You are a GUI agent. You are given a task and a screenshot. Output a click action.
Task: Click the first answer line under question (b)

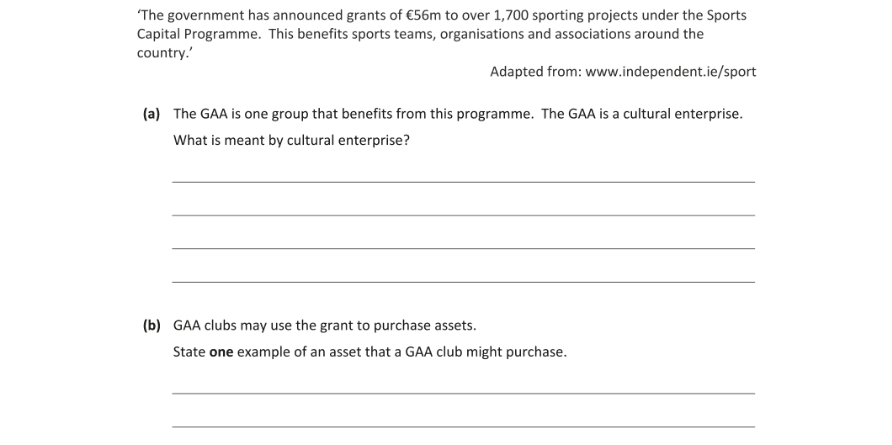(x=464, y=393)
